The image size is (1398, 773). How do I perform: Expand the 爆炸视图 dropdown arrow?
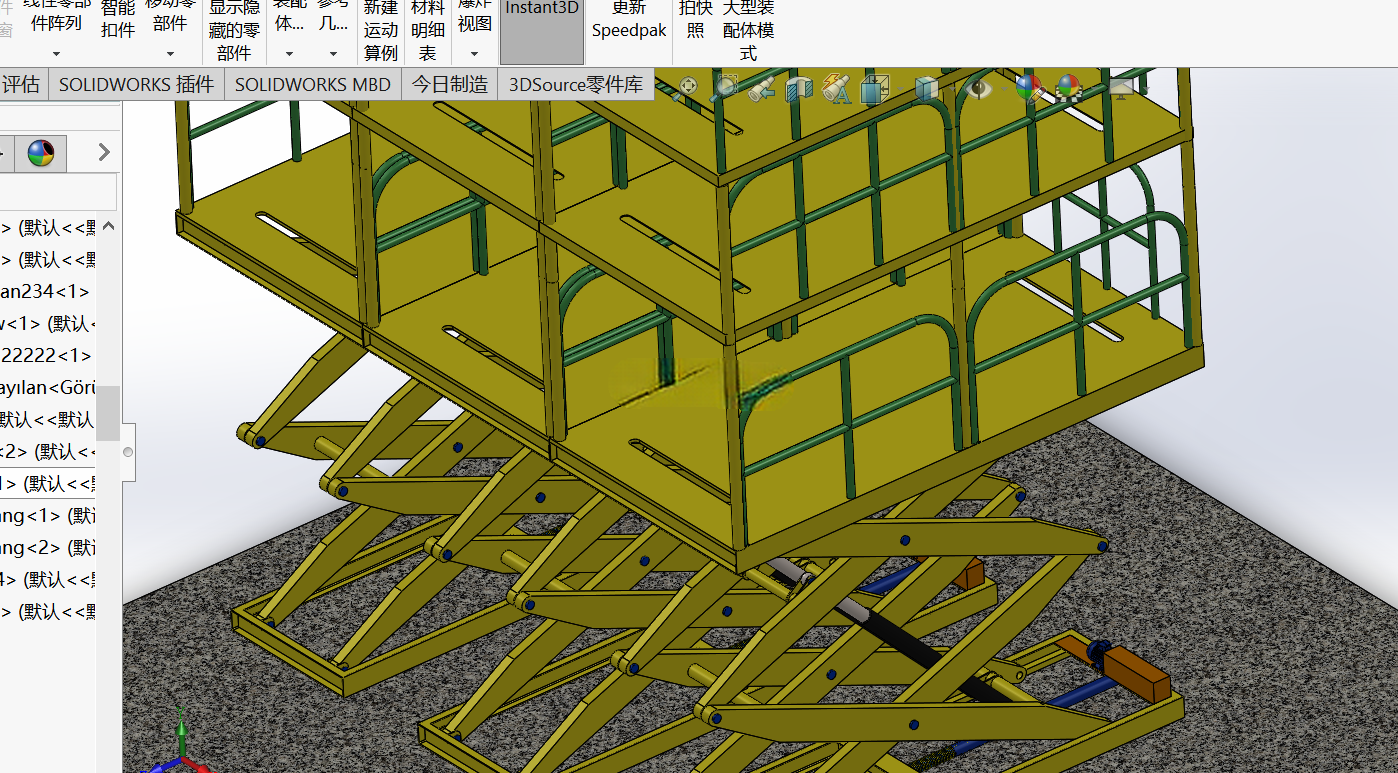[474, 54]
